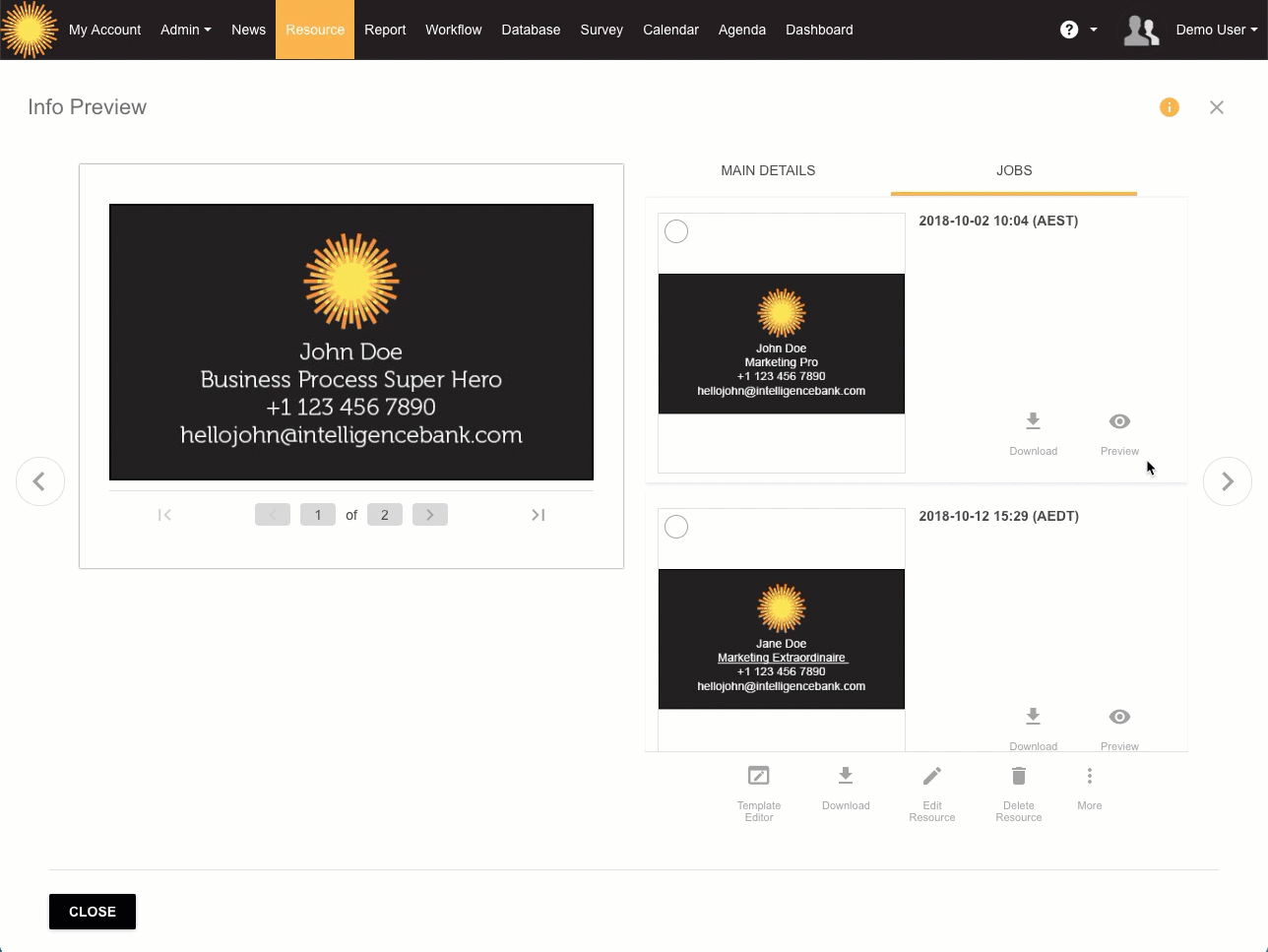Click the sunburst logo in navbar
This screenshot has width=1268, height=952.
[x=30, y=30]
